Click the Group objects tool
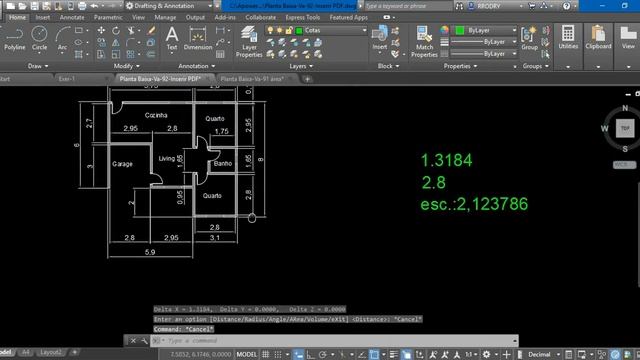 (x=529, y=38)
